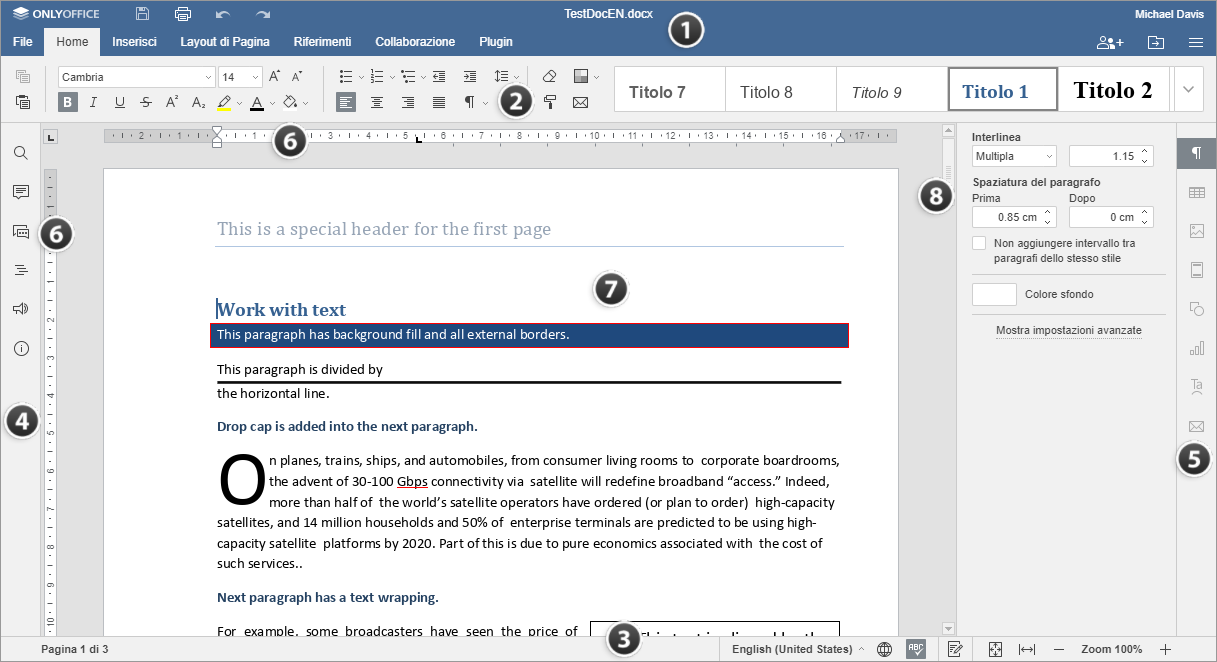The image size is (1217, 662).
Task: Decrease font size with the smaller A icon
Action: coord(298,77)
